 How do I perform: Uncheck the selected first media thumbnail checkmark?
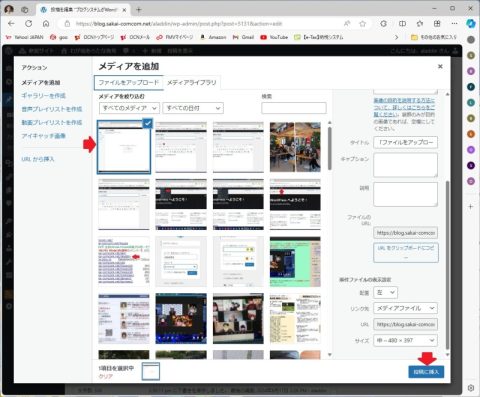147,123
